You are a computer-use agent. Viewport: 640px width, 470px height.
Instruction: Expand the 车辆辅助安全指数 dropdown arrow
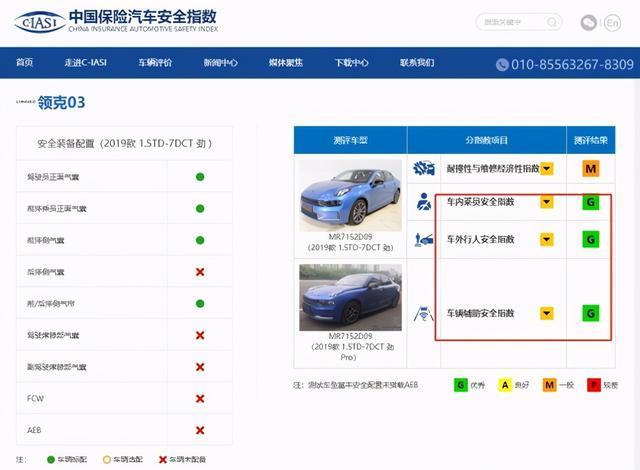click(547, 313)
